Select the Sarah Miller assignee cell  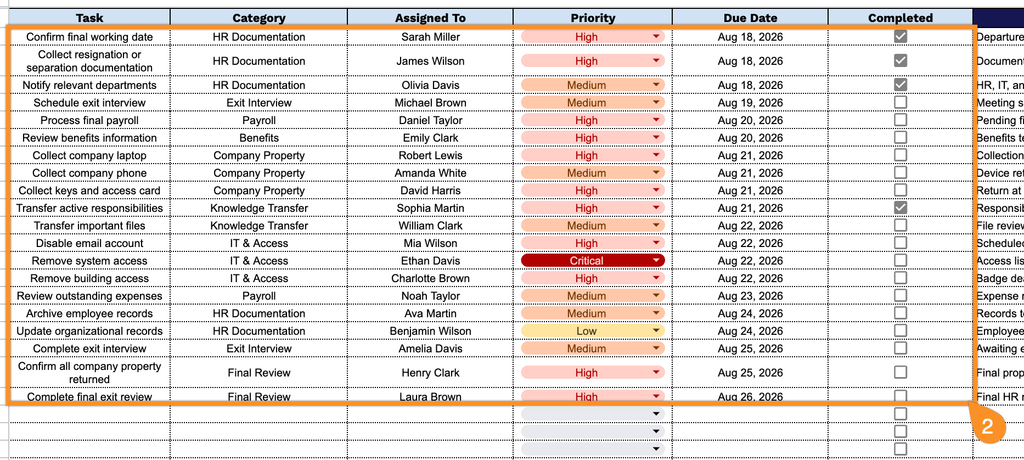430,37
